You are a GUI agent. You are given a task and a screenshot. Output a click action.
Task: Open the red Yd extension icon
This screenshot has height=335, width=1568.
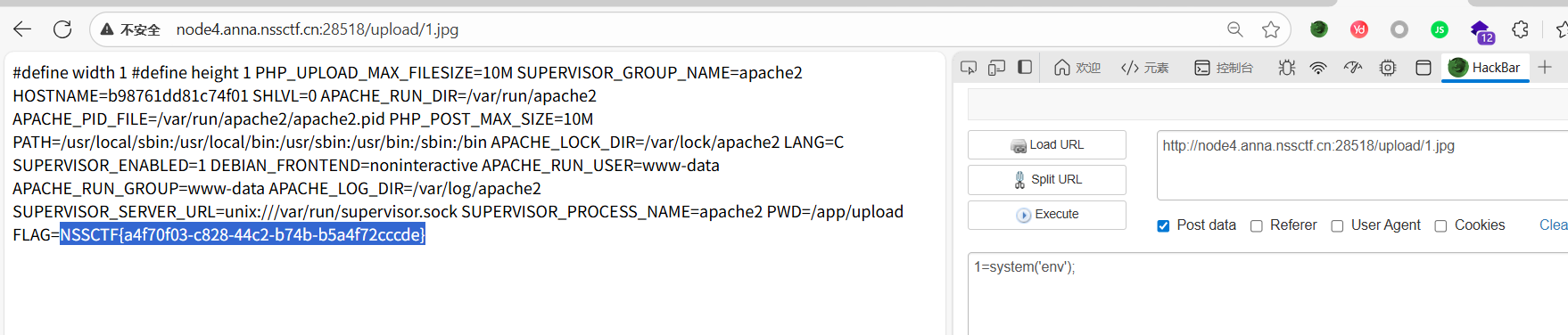pyautogui.click(x=1359, y=29)
